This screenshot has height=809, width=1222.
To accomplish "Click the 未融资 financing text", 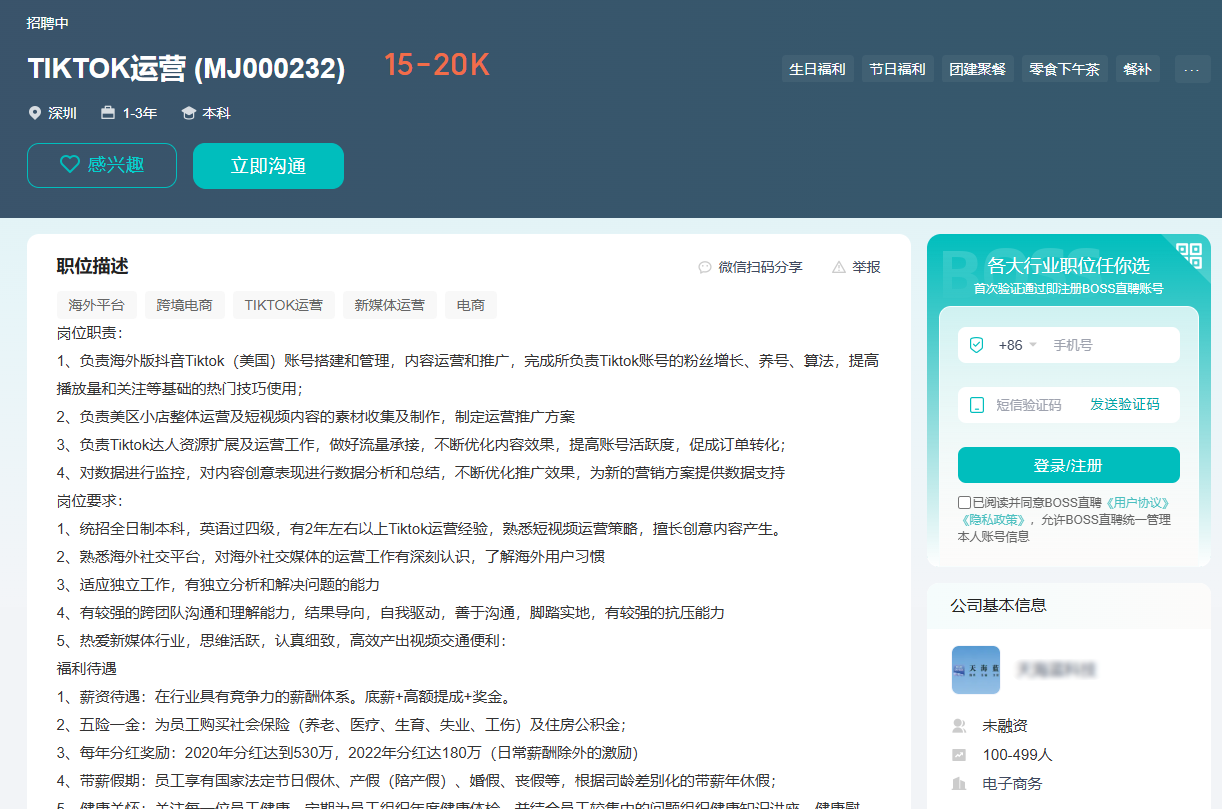I will point(1005,726).
